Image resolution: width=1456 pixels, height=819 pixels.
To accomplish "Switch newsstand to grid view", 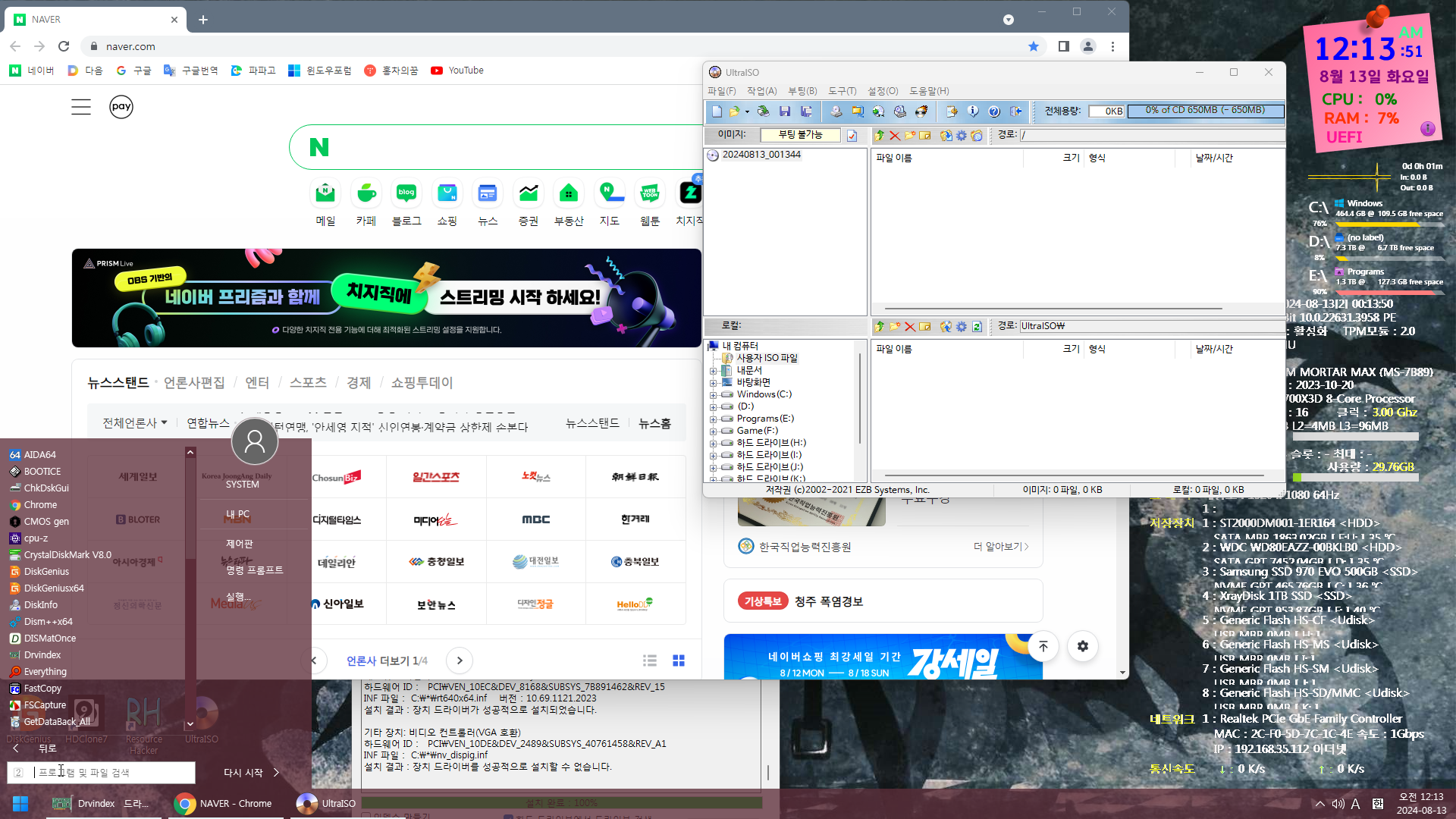I will pyautogui.click(x=679, y=661).
